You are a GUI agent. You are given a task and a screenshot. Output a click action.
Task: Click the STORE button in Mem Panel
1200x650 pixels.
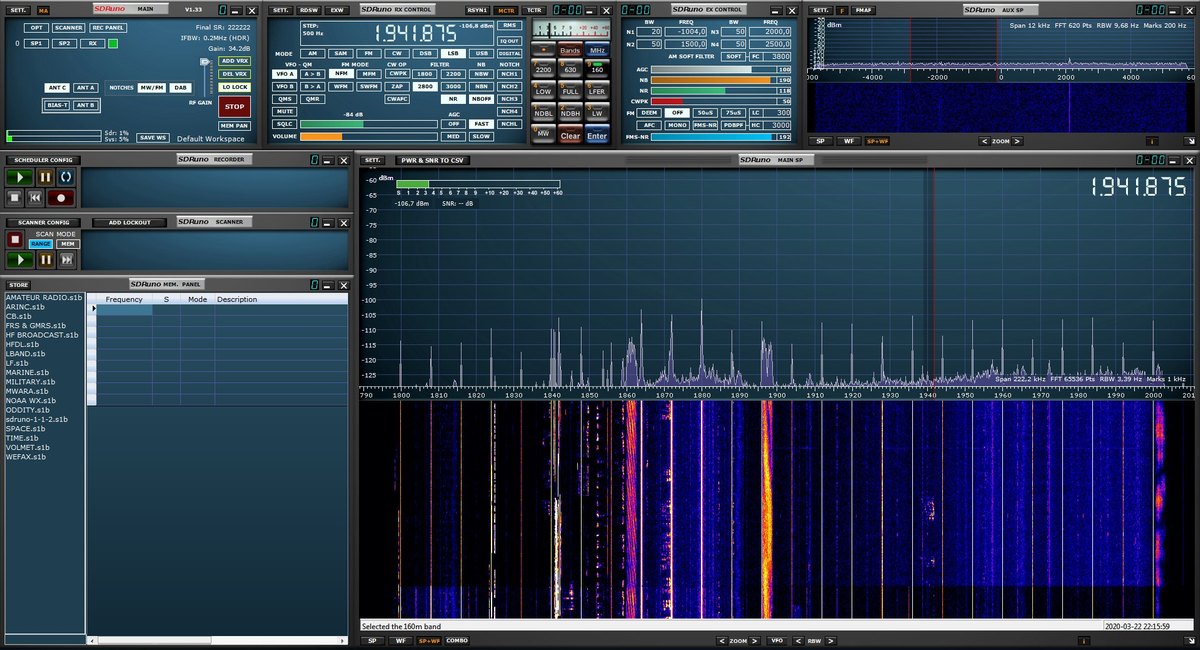pyautogui.click(x=19, y=285)
